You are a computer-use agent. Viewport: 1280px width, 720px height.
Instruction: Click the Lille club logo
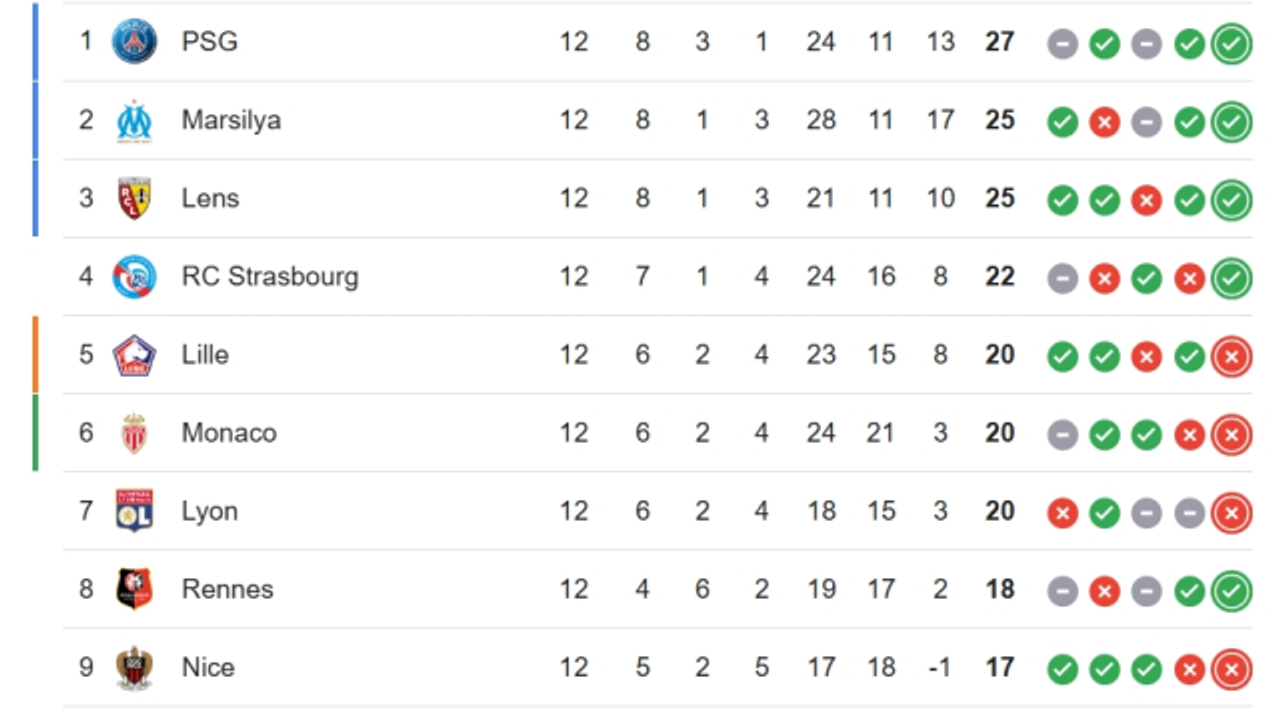[x=134, y=355]
